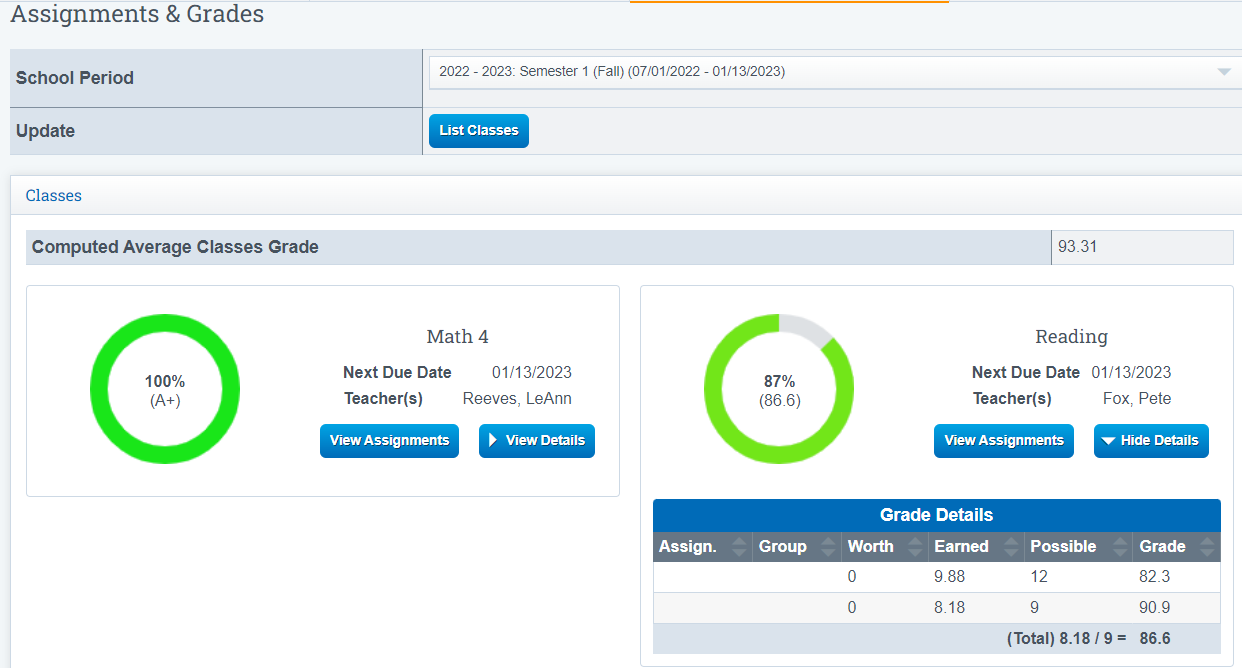Click the dropdown arrow on School Period selector
The width and height of the screenshot is (1242, 668).
point(1223,71)
